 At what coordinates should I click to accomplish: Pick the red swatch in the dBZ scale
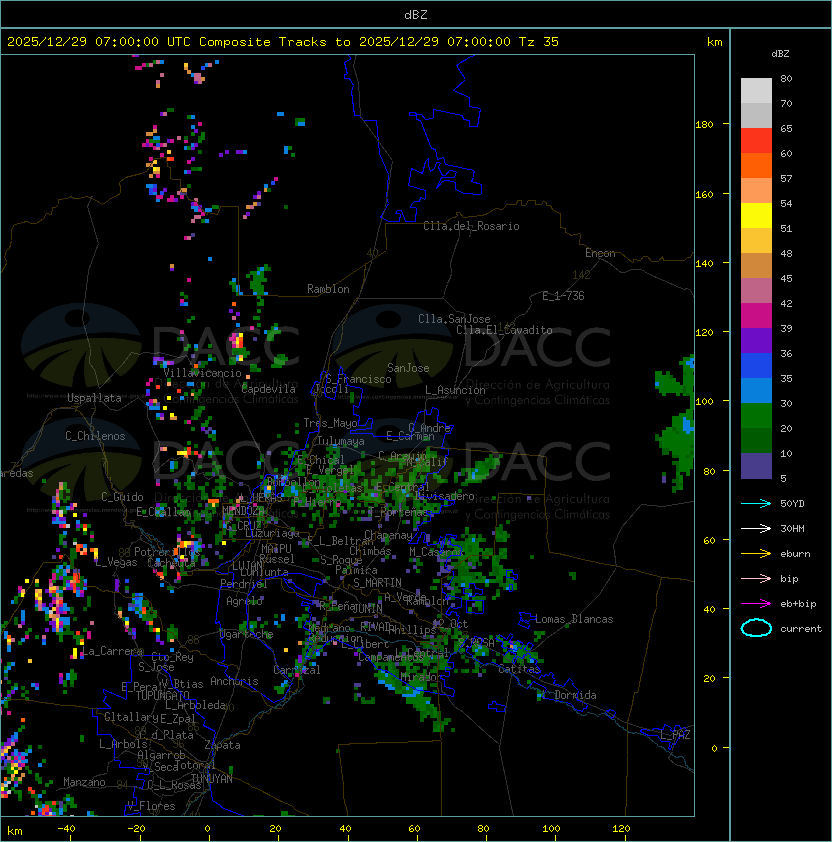coord(756,141)
